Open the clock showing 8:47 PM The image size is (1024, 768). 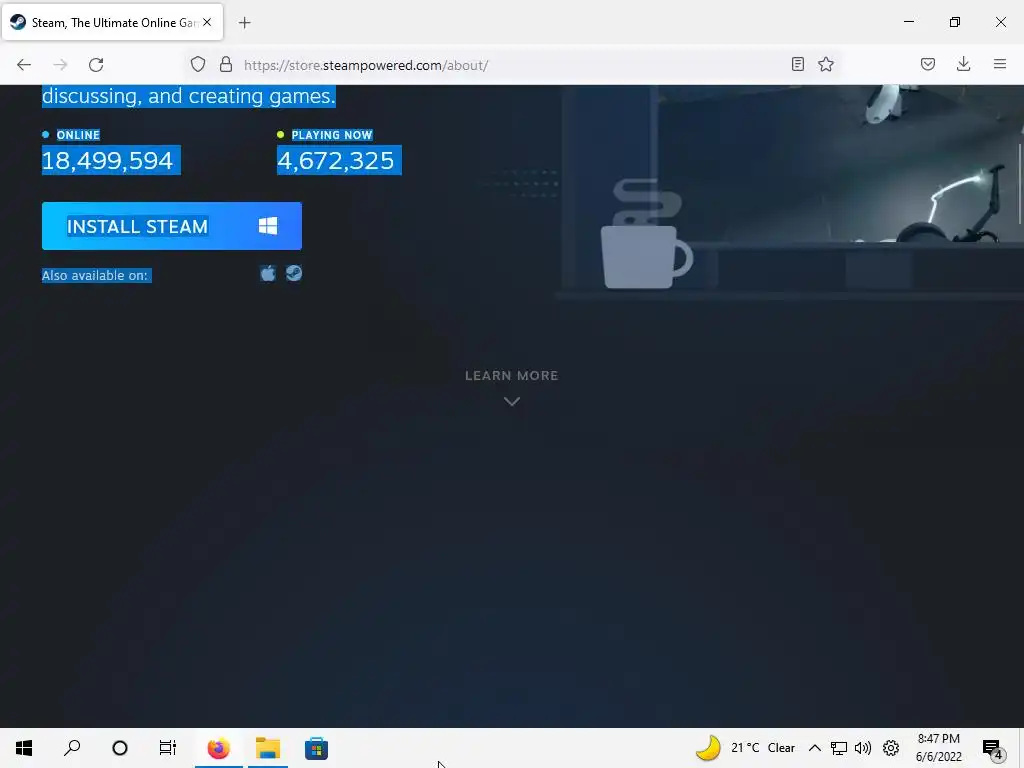point(938,748)
